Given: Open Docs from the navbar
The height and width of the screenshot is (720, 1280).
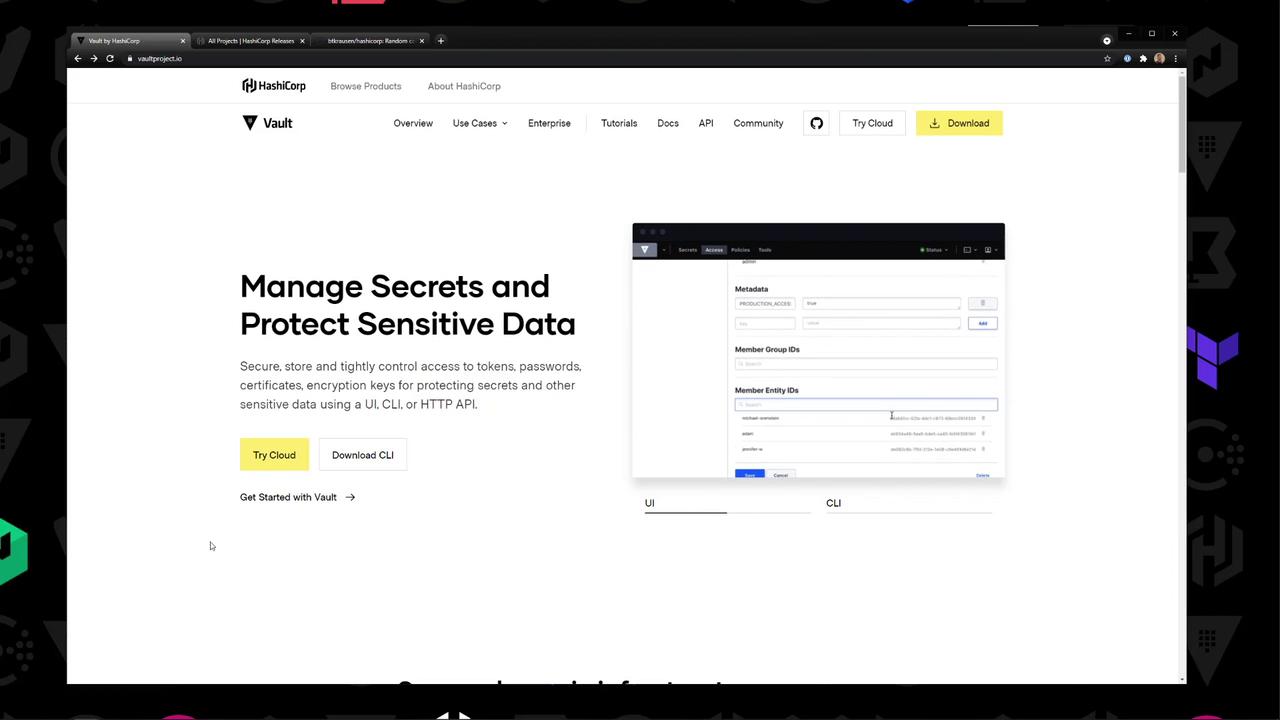Looking at the screenshot, I should tap(668, 123).
